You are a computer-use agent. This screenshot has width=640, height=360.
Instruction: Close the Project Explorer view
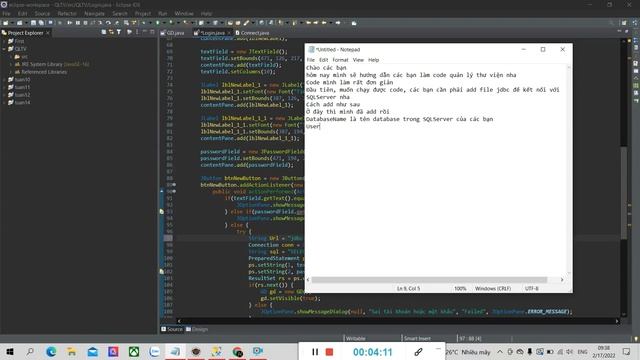48,33
